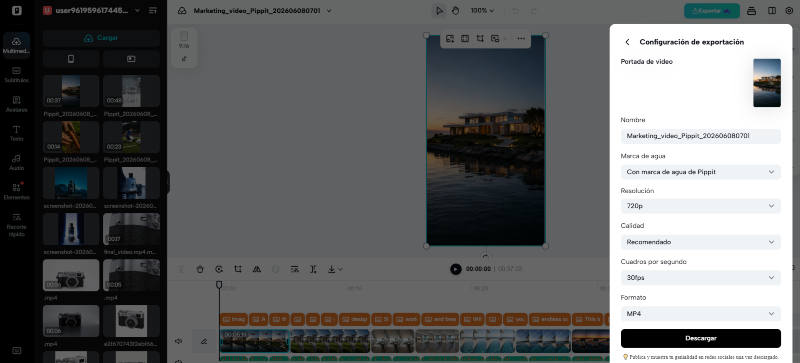Click the fit-to-frame icon above canvas
800x363 pixels.
click(x=465, y=38)
